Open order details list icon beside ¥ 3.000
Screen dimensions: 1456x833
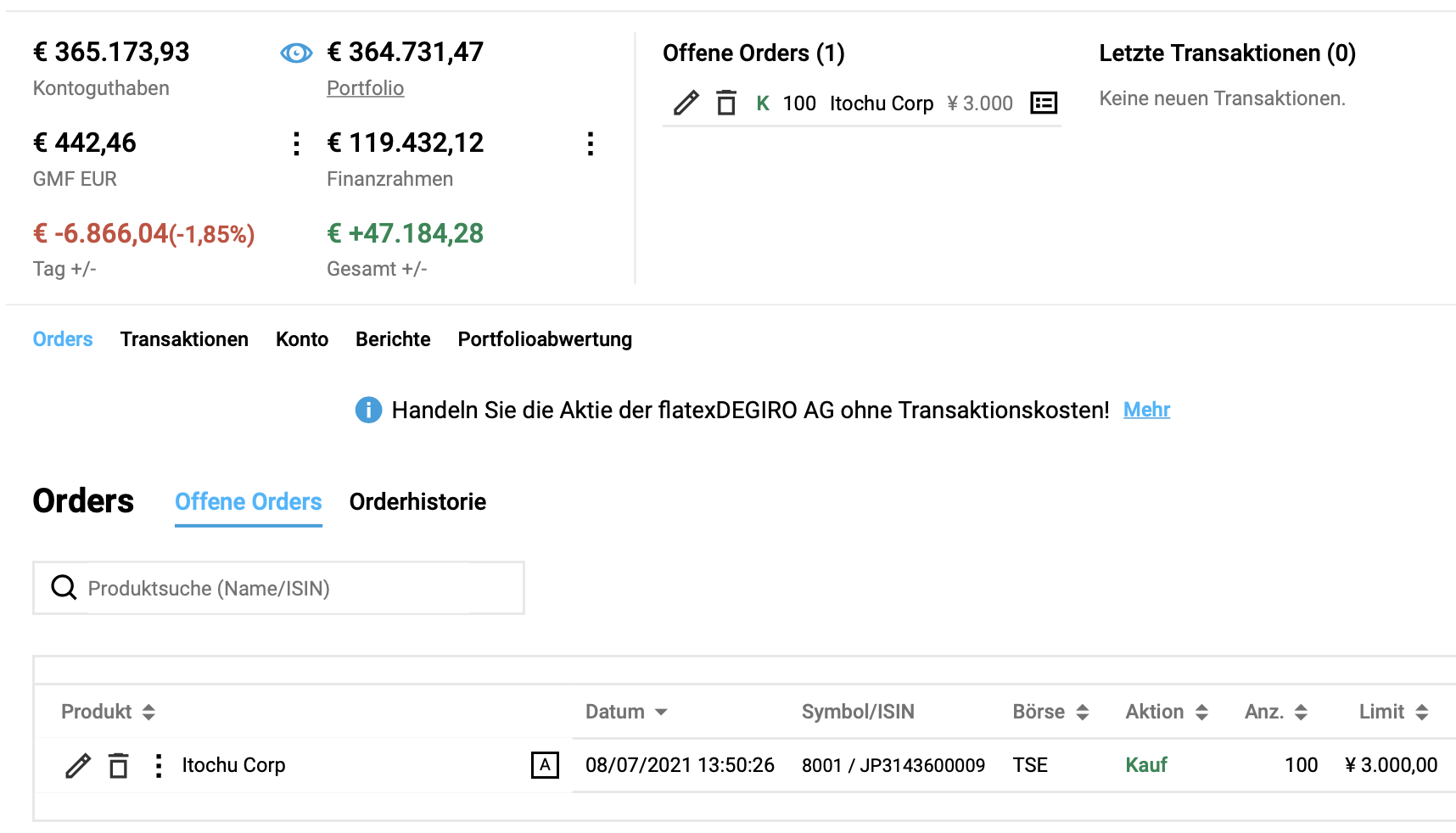(x=1043, y=103)
